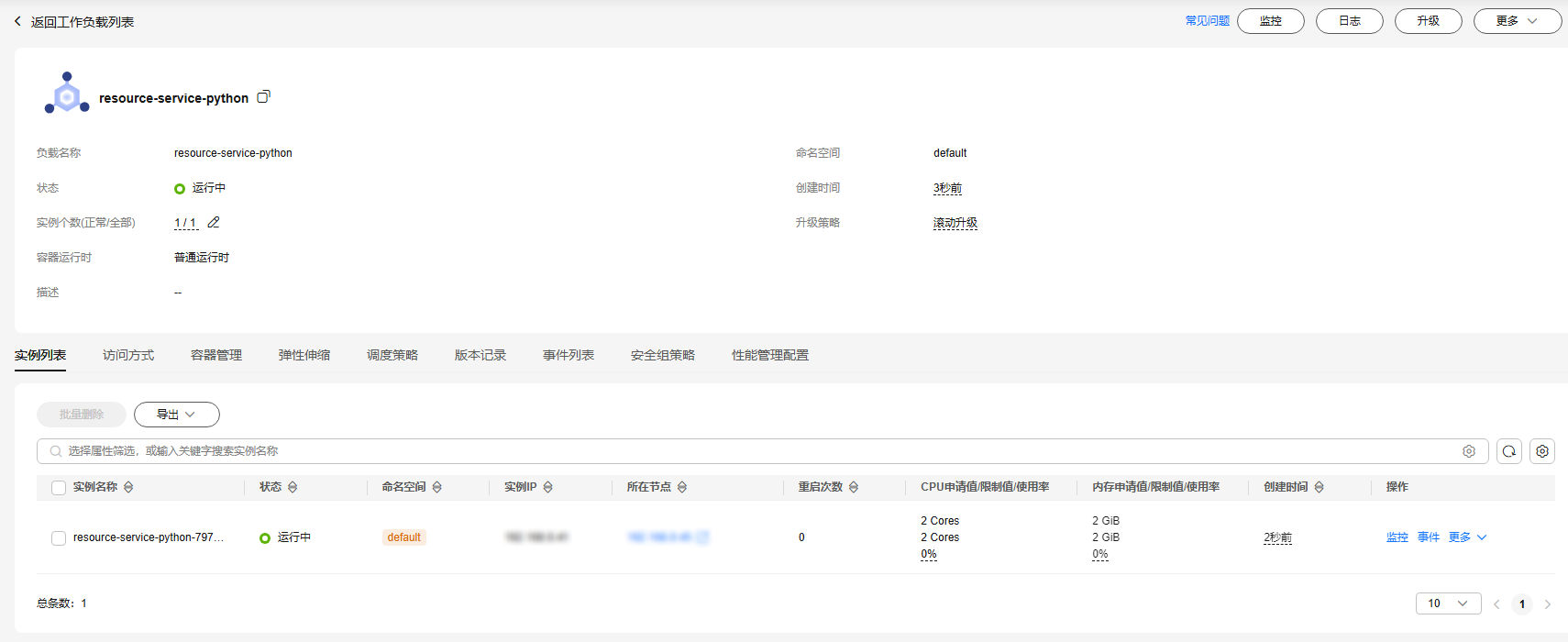
Task: Copy the node address icon in instance row
Action: pyautogui.click(x=702, y=537)
